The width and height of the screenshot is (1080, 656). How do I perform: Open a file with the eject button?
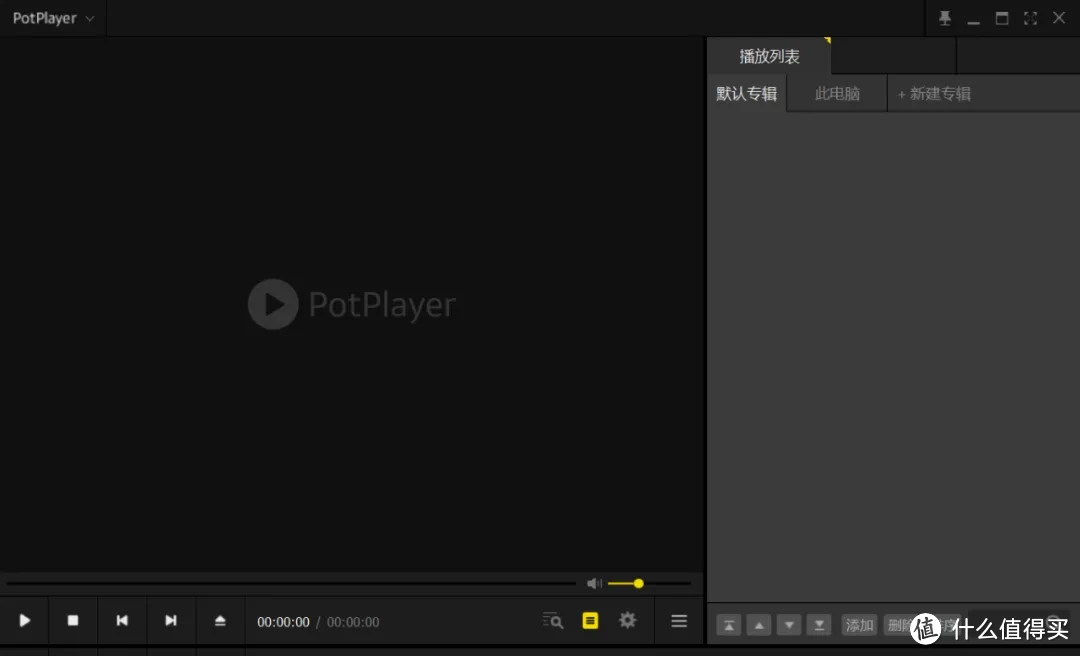coord(220,621)
